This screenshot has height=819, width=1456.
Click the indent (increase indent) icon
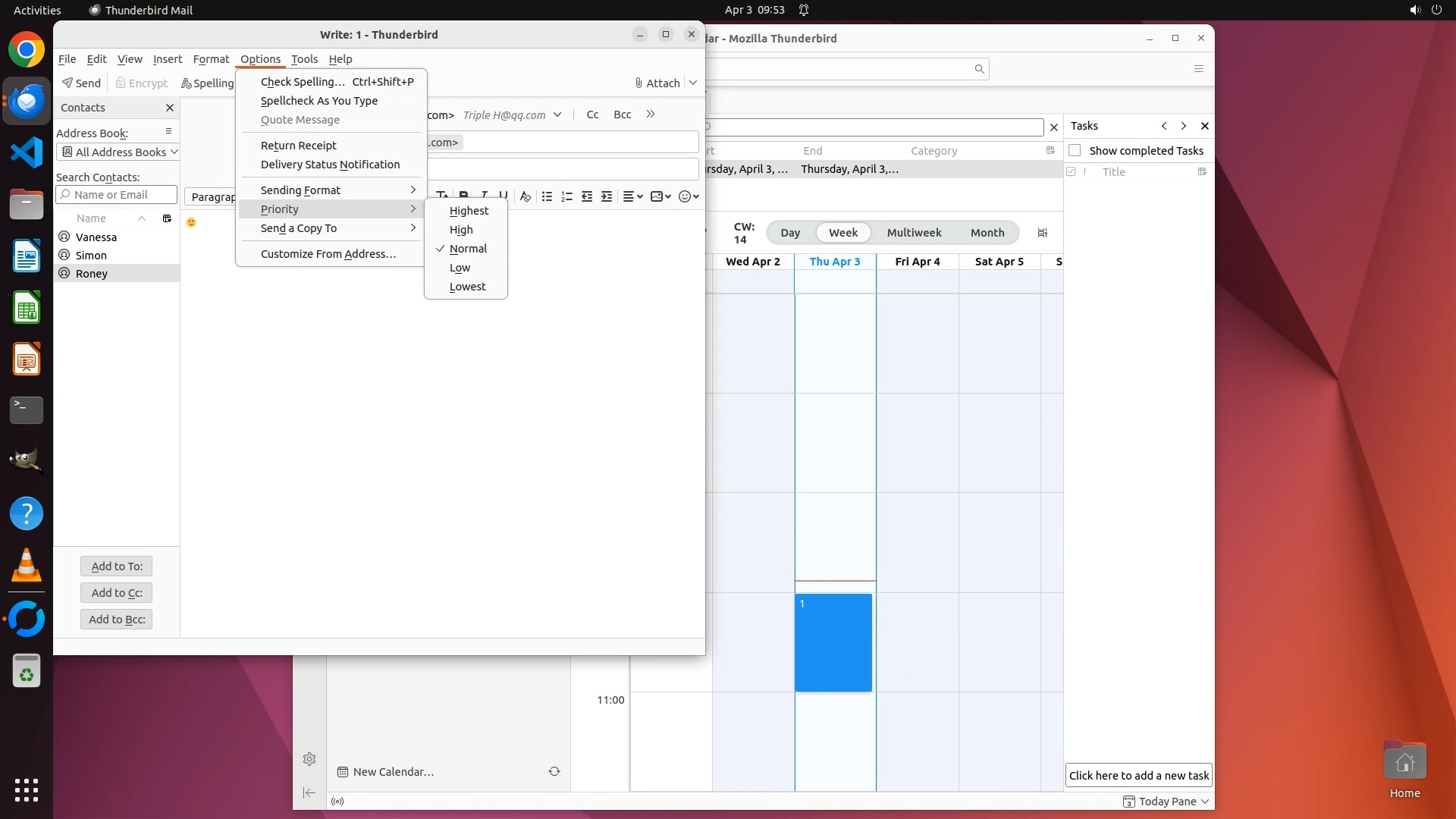607,196
